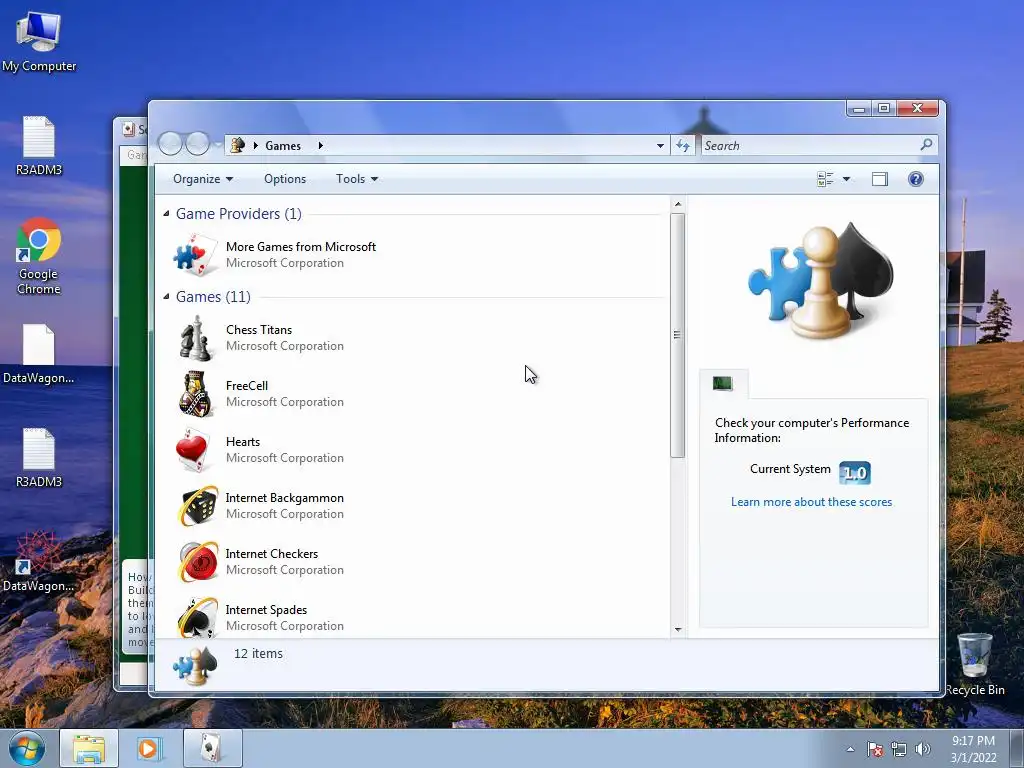This screenshot has height=768, width=1024.
Task: Click the vertical scrollbar thumb
Action: pyautogui.click(x=677, y=335)
